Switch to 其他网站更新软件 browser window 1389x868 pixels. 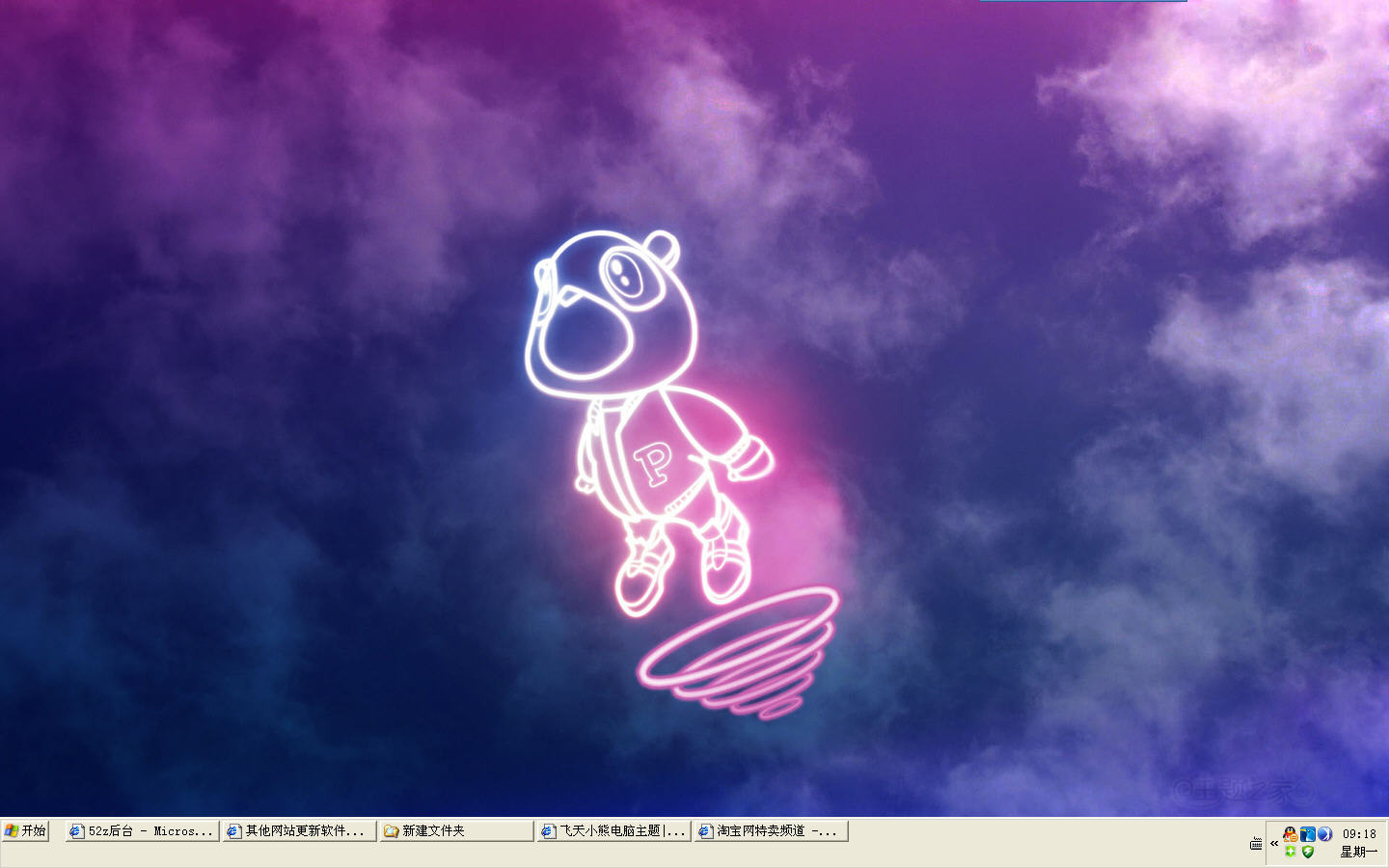(299, 830)
